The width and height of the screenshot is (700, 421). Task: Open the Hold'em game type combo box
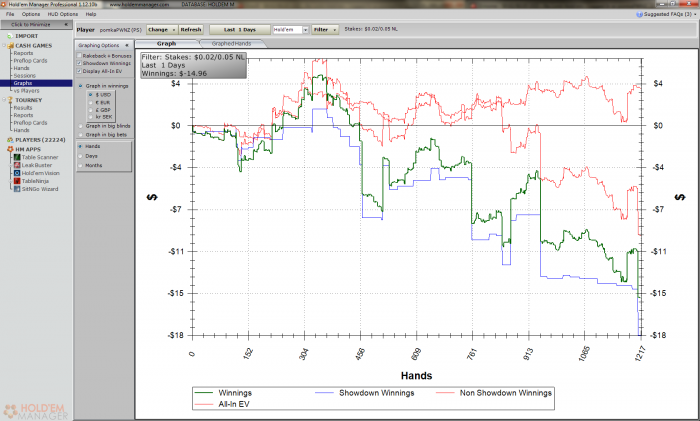291,29
